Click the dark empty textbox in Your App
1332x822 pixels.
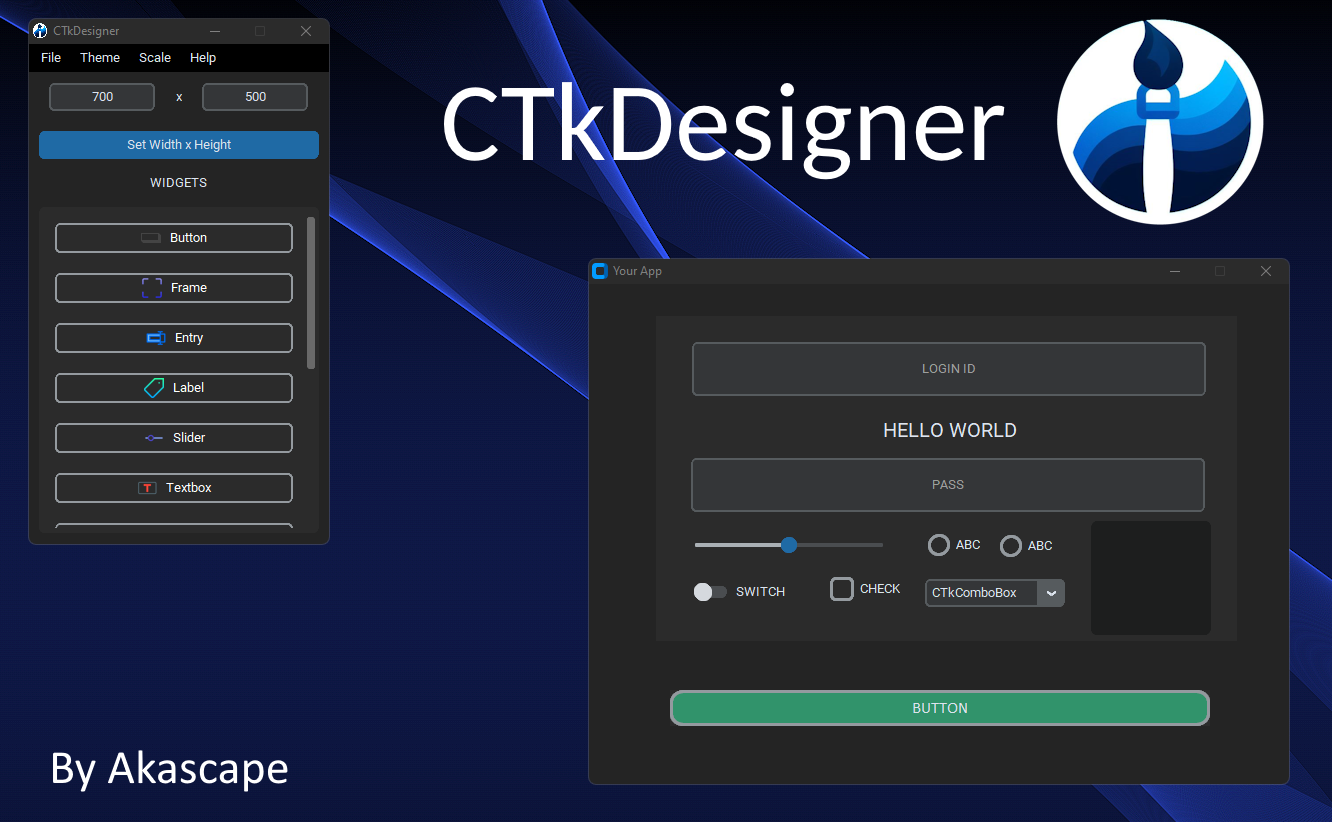(1151, 578)
